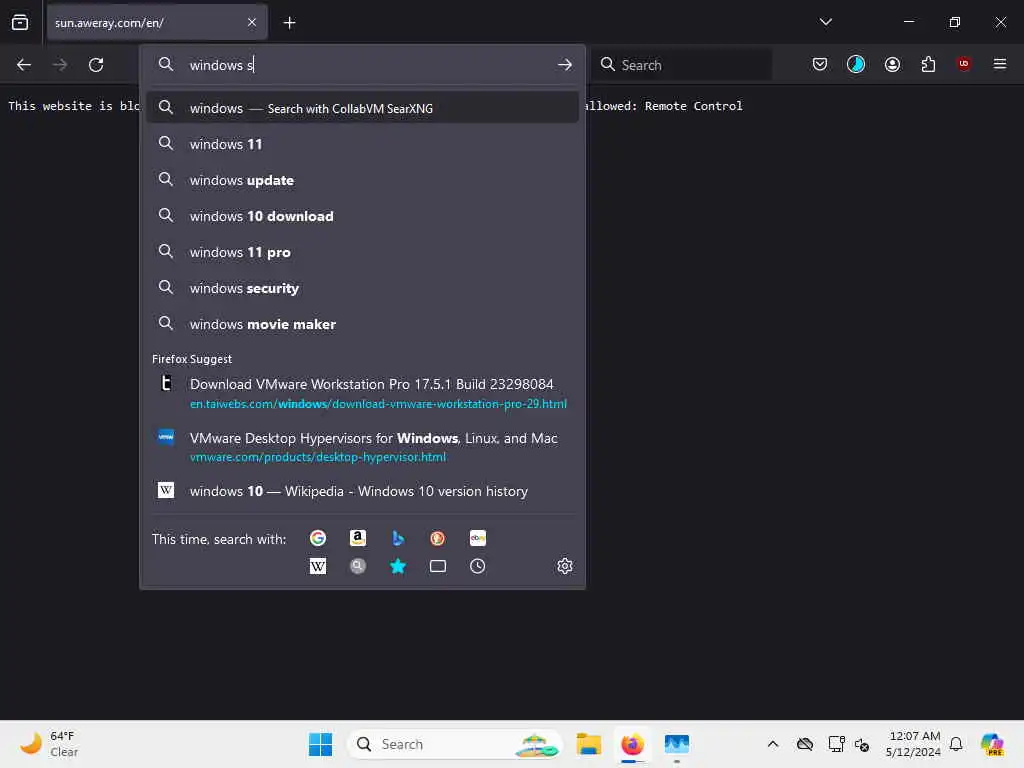The image size is (1024, 768).
Task: Search open tabs with the tab icon
Action: [x=438, y=566]
